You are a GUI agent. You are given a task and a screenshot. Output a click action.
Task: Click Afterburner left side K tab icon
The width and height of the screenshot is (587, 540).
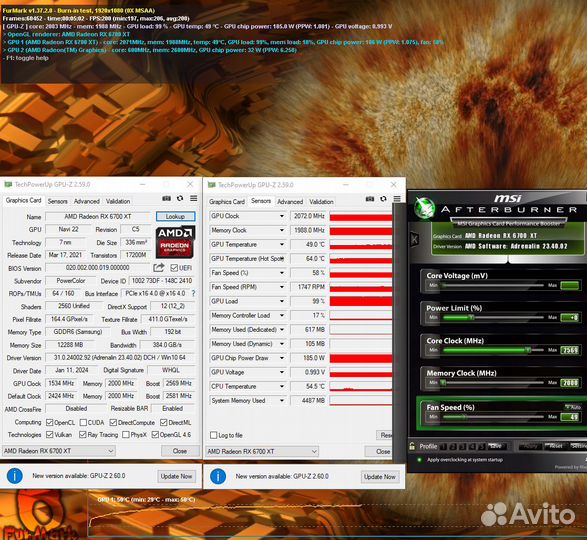pyautogui.click(x=414, y=239)
